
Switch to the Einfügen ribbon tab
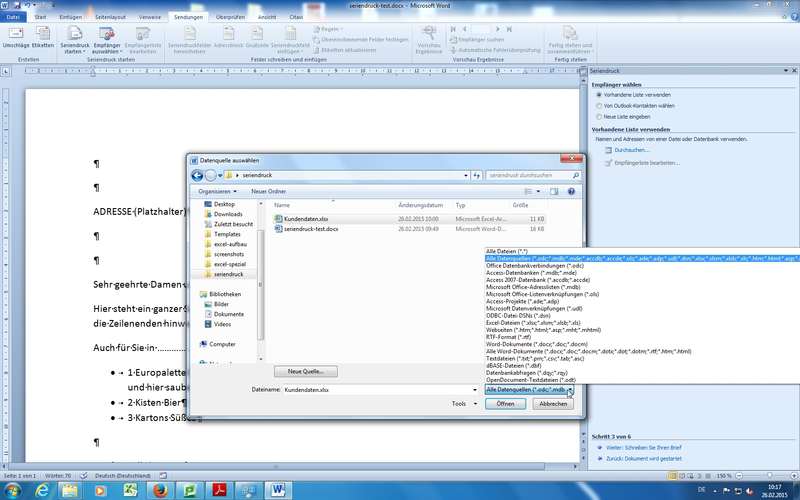pos(71,17)
